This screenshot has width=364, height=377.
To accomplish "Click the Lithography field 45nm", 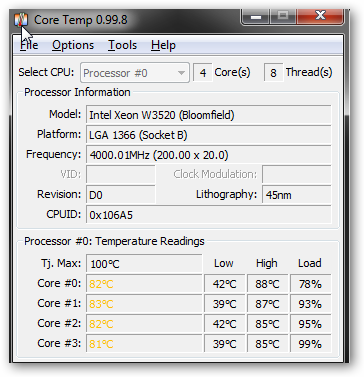I will point(297,195).
